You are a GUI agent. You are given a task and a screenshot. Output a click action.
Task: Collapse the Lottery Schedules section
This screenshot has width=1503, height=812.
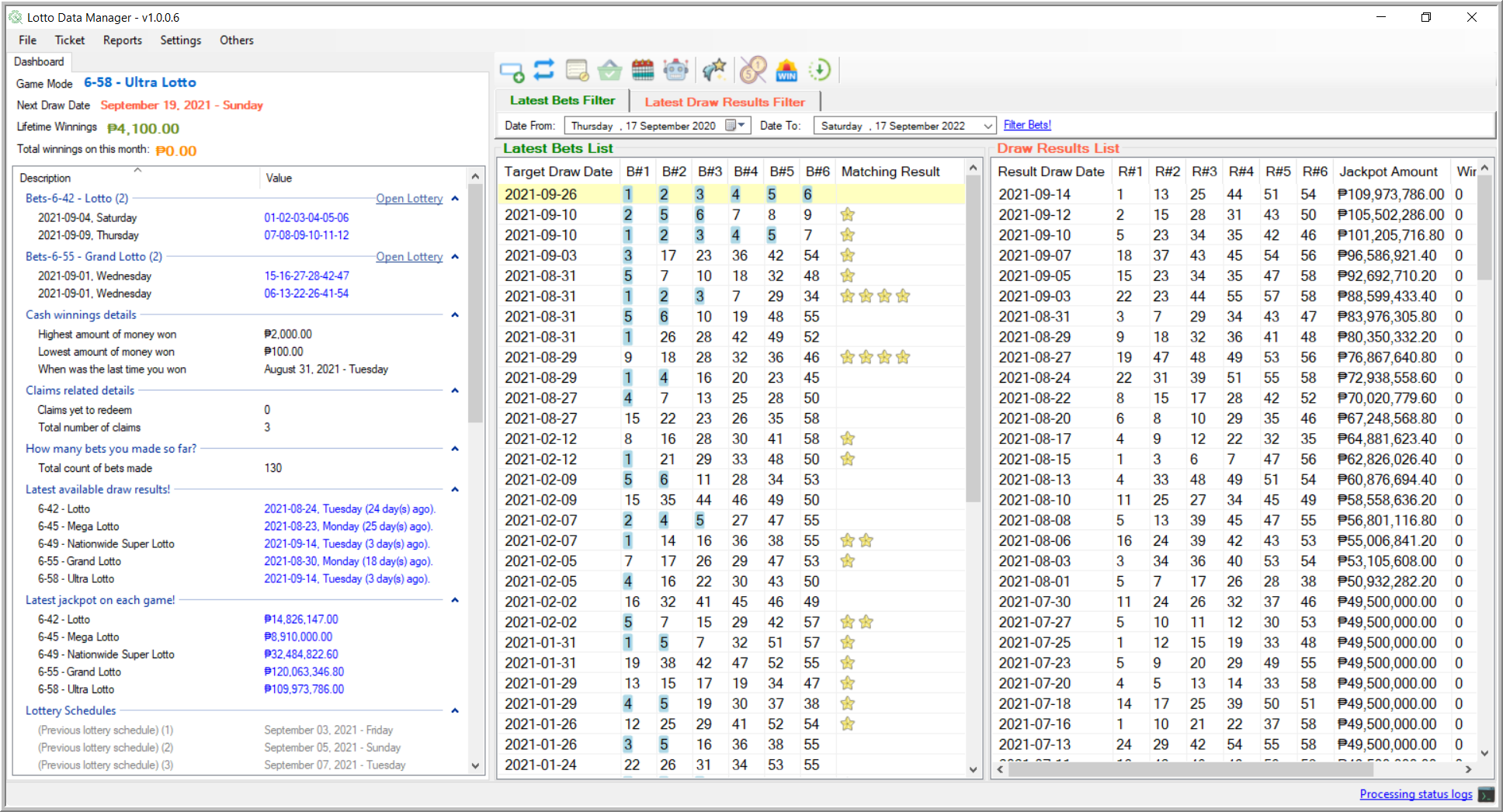point(455,711)
